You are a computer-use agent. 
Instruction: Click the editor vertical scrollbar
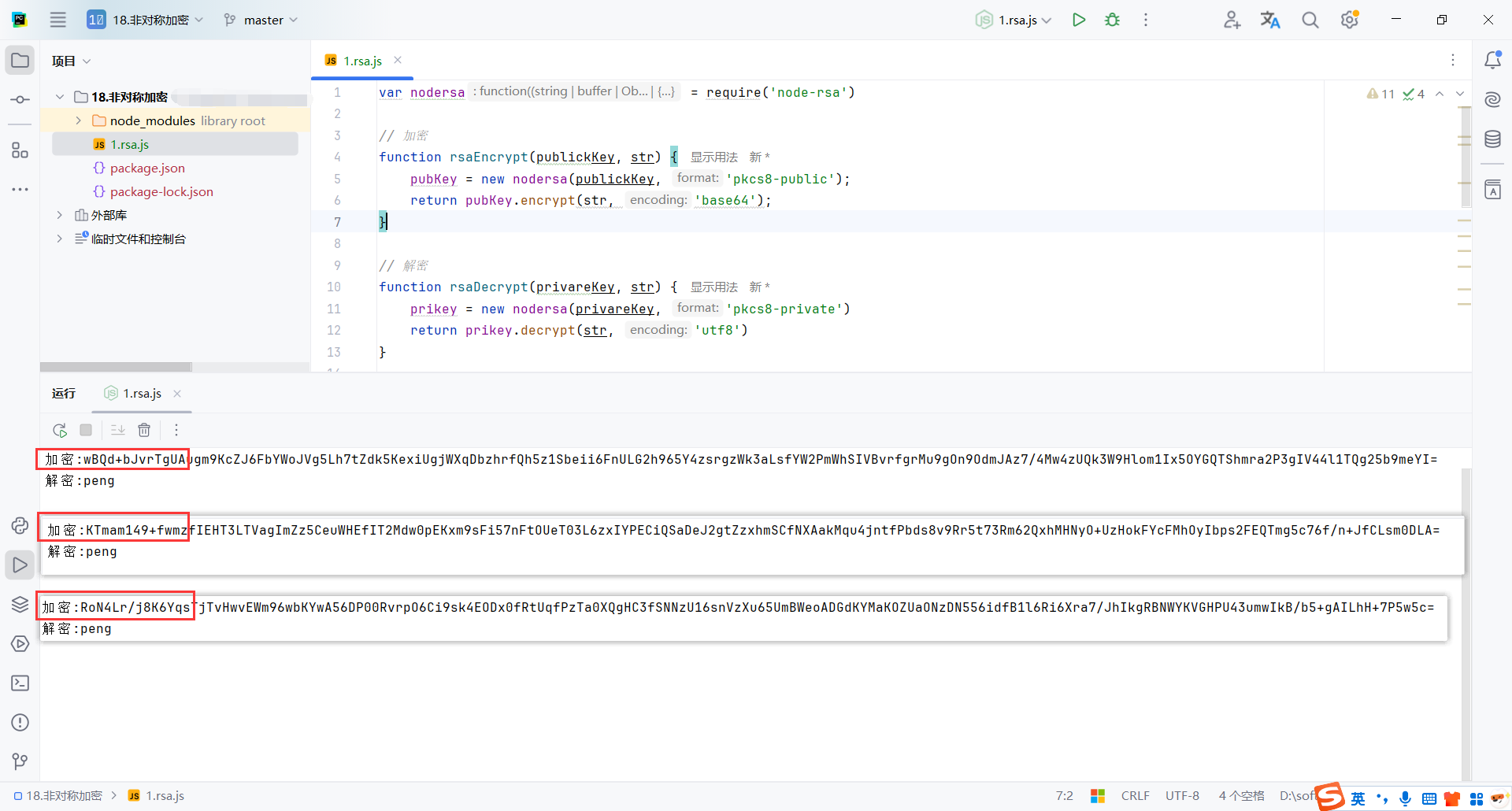1466,157
